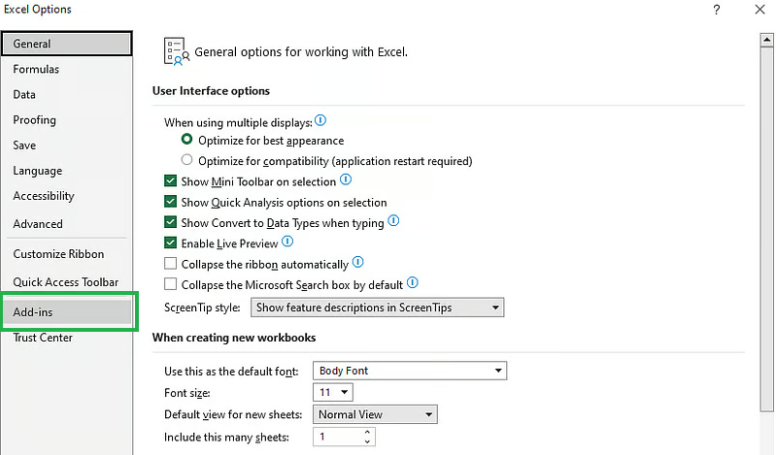
Task: Click info icon next to Mini Toolbar option
Action: (x=346, y=180)
